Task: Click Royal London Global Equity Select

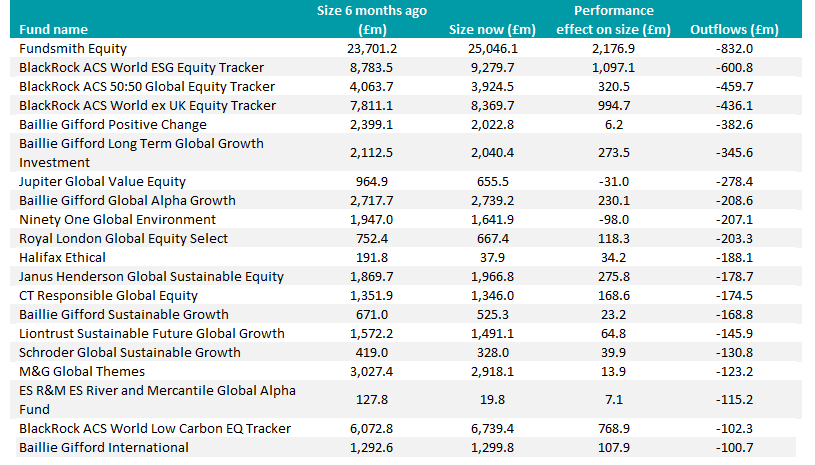Action: (123, 238)
